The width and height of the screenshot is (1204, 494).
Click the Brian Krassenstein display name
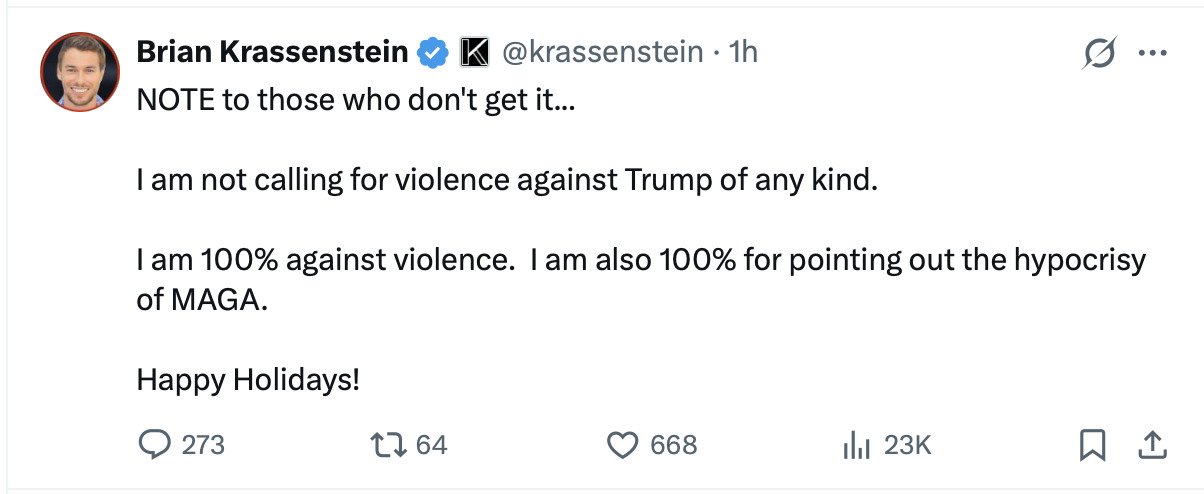(271, 52)
